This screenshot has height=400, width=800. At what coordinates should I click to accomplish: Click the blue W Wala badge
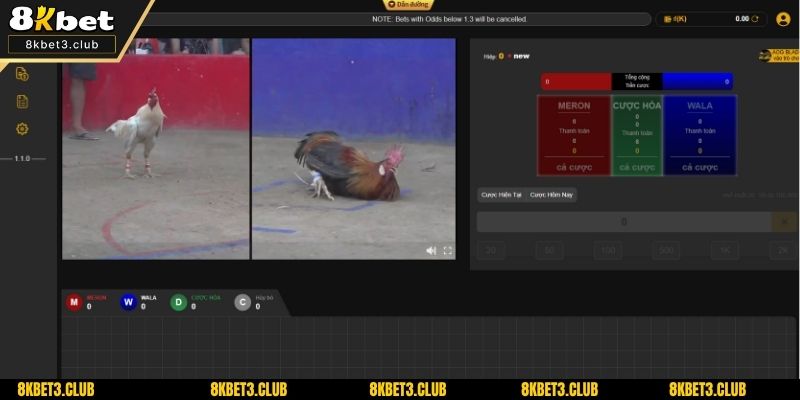pos(127,302)
